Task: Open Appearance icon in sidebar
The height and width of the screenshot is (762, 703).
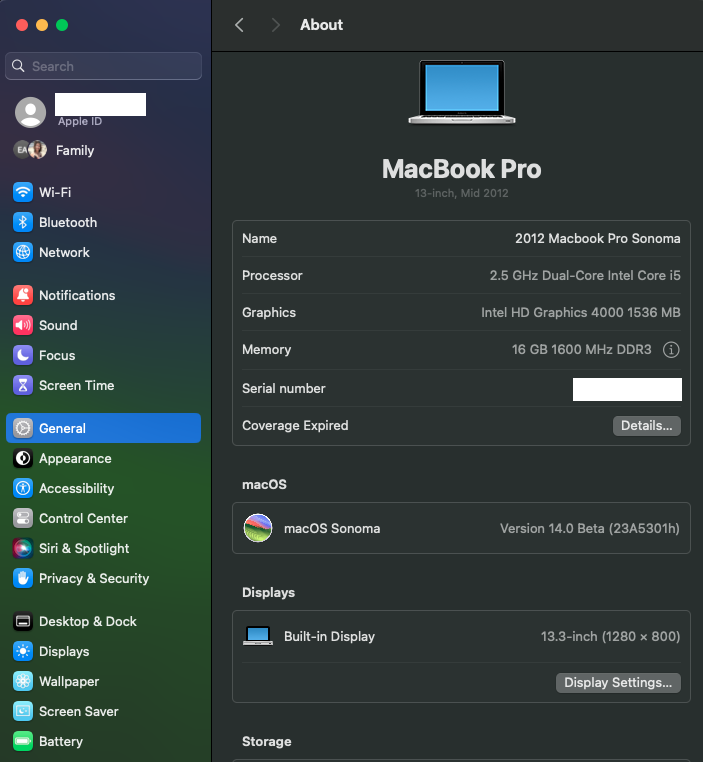Action: (23, 458)
